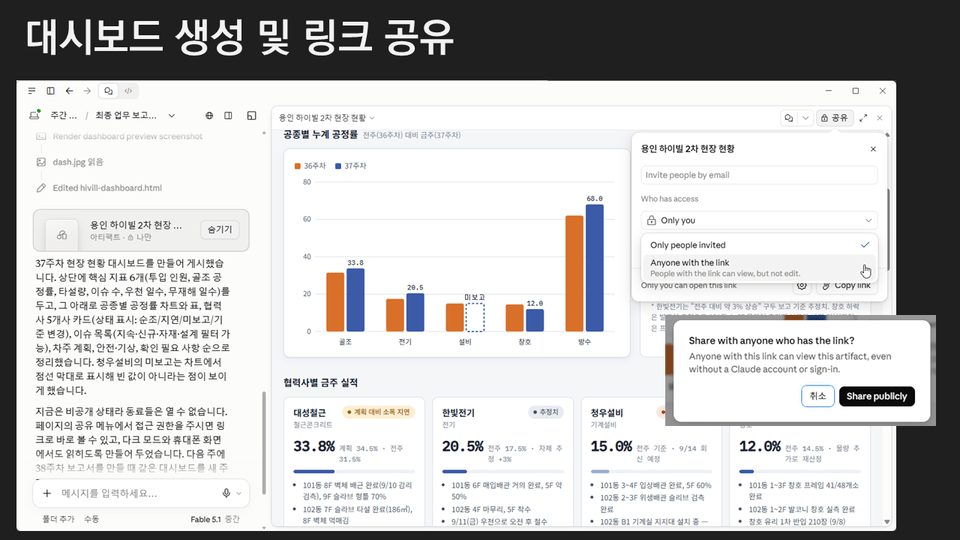Viewport: 960px width, 540px height.
Task: Click the chat panel vertical scrollbar
Action: pos(264,441)
